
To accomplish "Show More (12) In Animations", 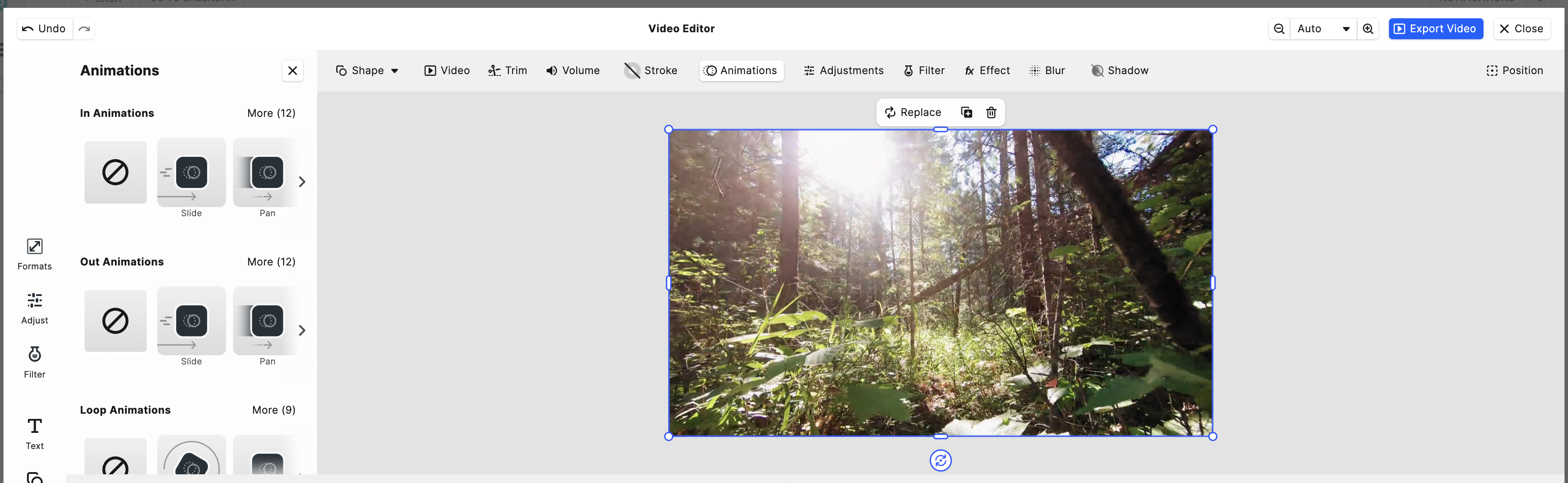I will click(271, 113).
